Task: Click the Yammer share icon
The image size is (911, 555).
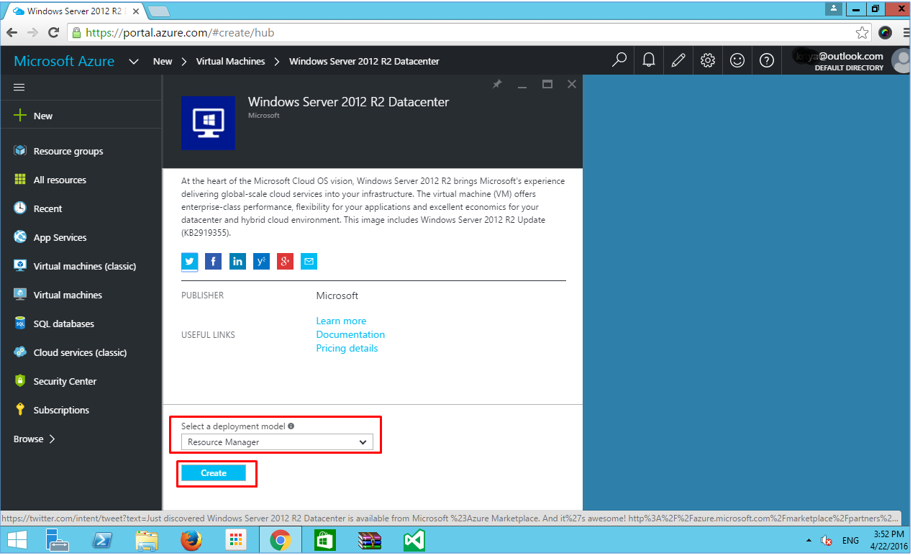Action: click(x=261, y=262)
